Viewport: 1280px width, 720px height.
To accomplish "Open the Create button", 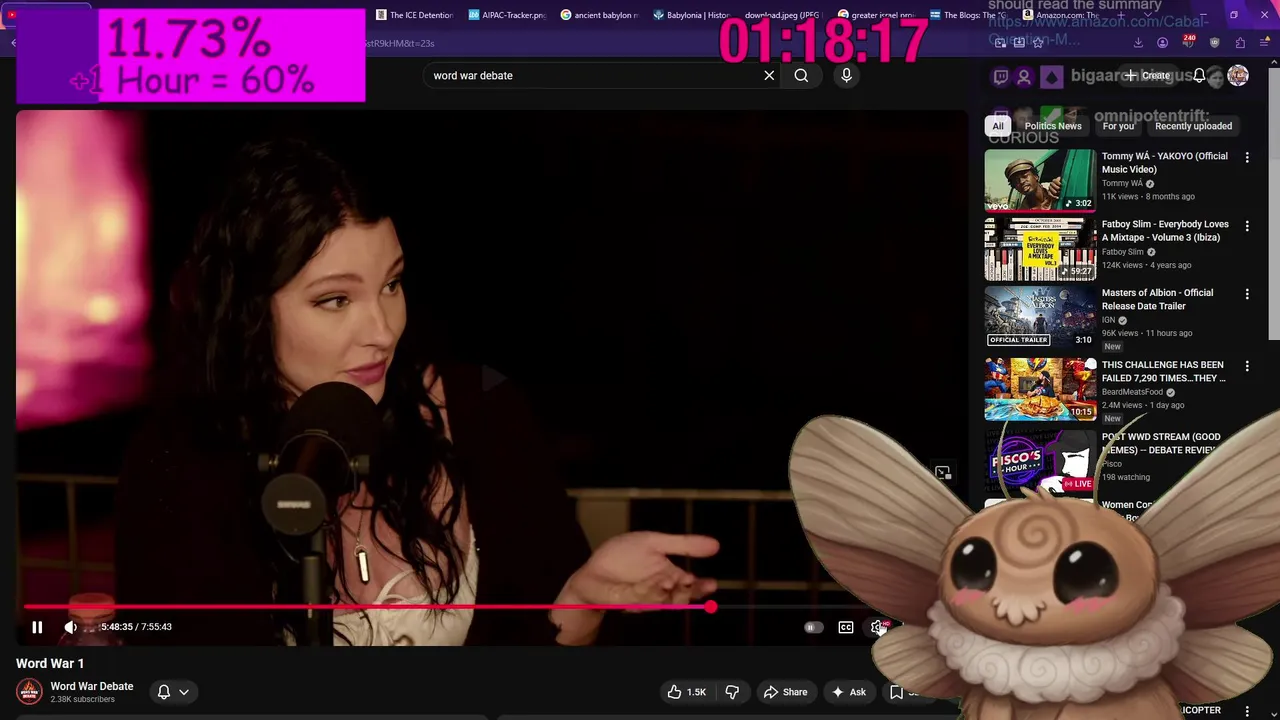I will pyautogui.click(x=1147, y=75).
